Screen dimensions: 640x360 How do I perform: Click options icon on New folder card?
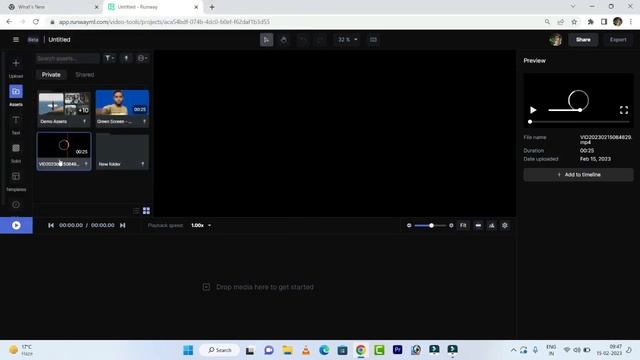142,164
